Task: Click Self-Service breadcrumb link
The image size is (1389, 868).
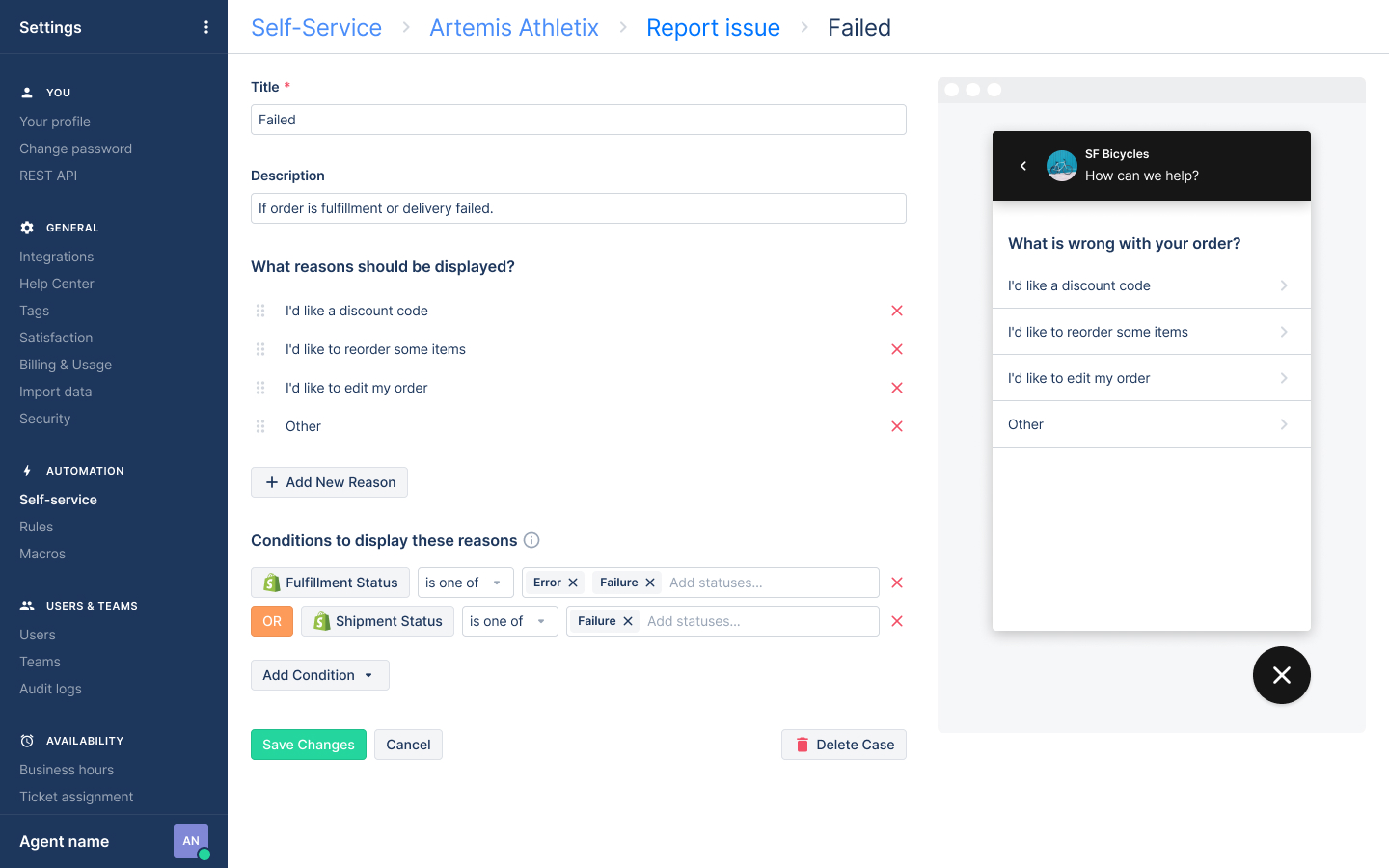Action: coord(316,27)
